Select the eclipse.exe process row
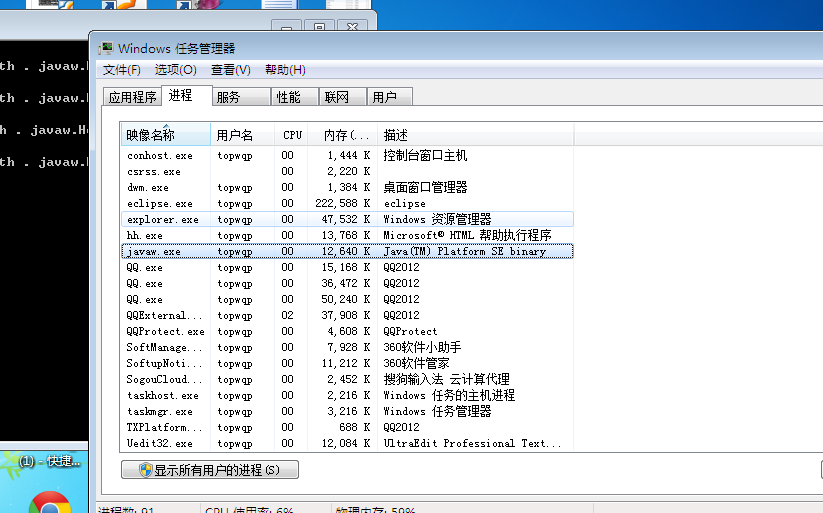The image size is (823, 513). click(347, 203)
